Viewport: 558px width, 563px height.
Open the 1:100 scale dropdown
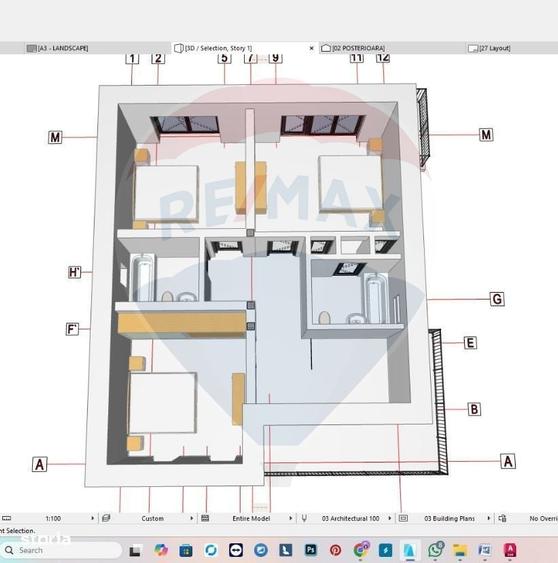tap(53, 518)
